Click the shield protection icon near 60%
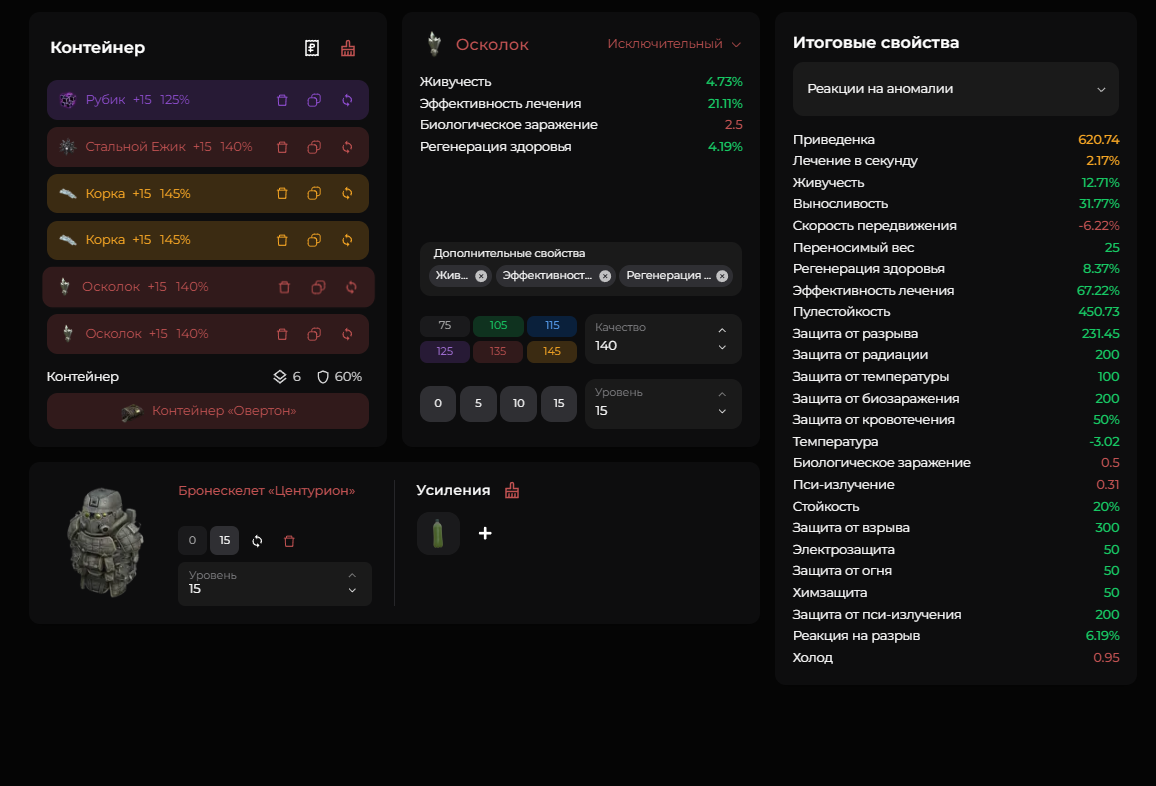The height and width of the screenshot is (786, 1156). [x=323, y=378]
